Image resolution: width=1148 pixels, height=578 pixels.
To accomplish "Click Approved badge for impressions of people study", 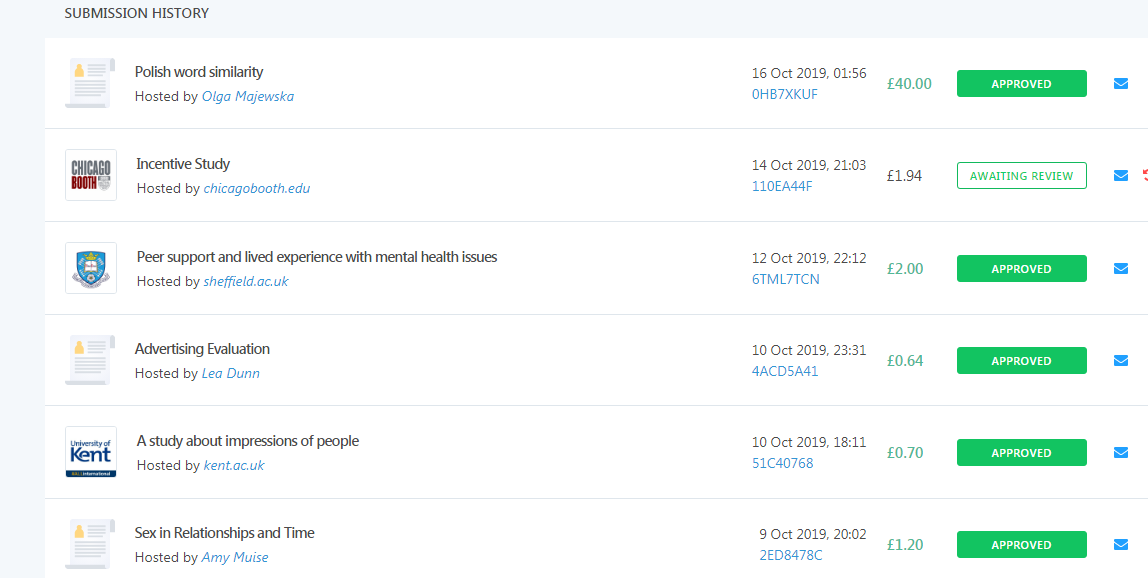I will (x=1021, y=453).
